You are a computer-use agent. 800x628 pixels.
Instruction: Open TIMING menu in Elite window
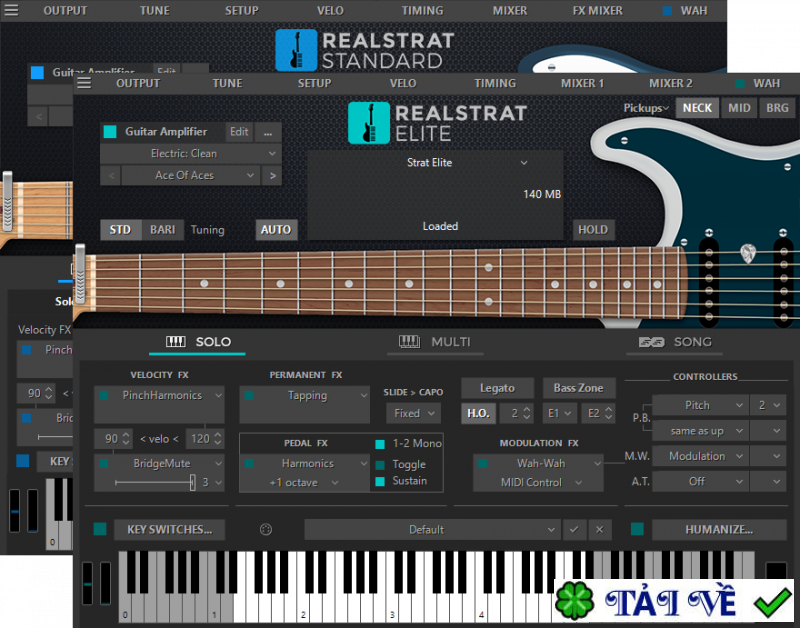[495, 83]
